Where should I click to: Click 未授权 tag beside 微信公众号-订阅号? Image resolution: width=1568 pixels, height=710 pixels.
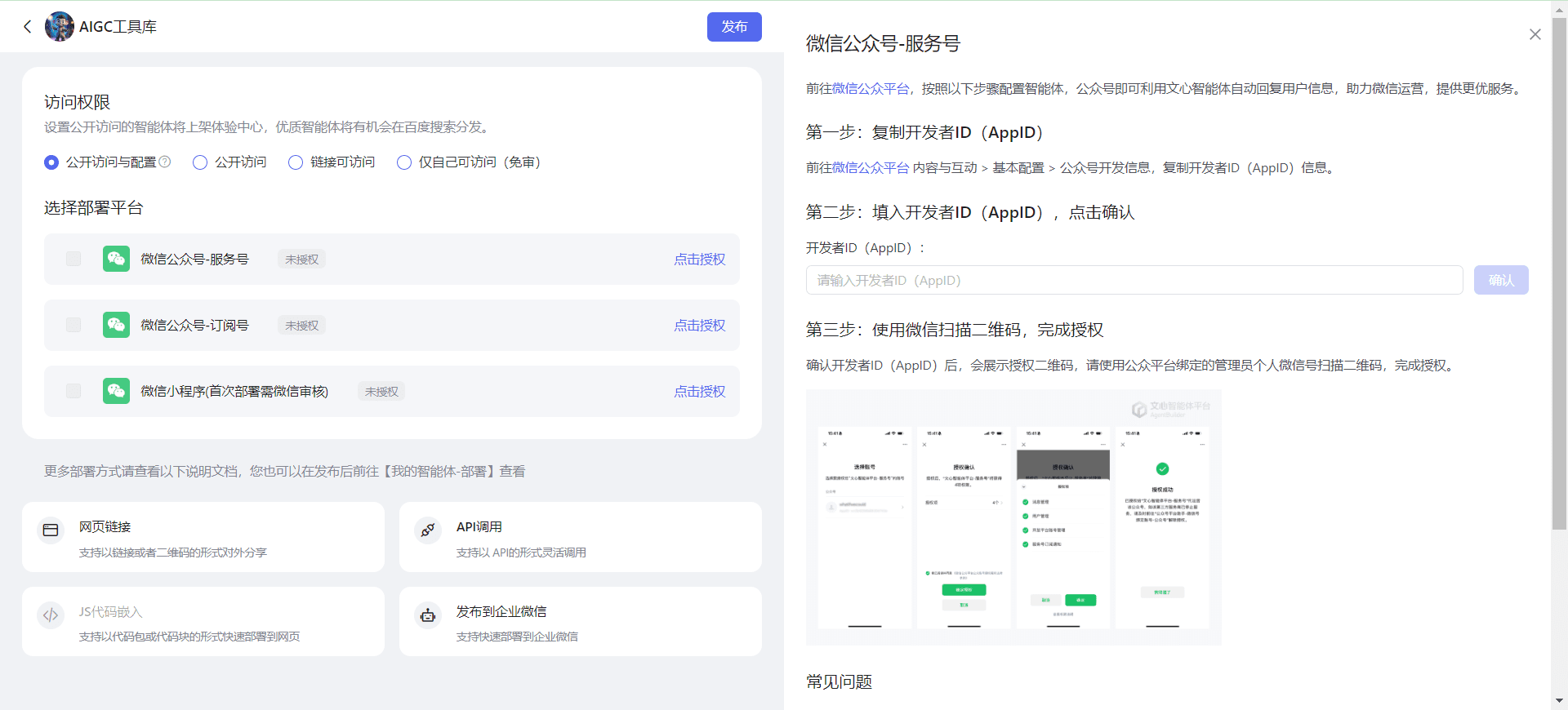coord(301,325)
